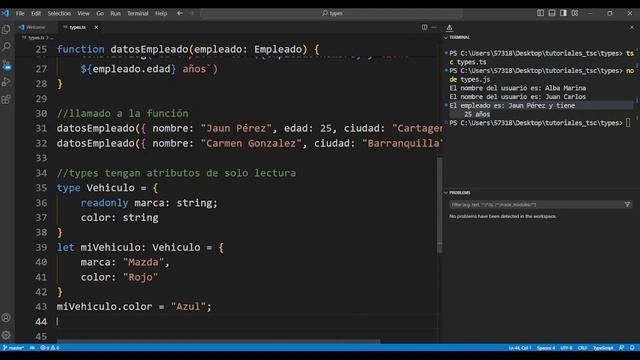Open the Search view in activity bar

pyautogui.click(x=6, y=47)
